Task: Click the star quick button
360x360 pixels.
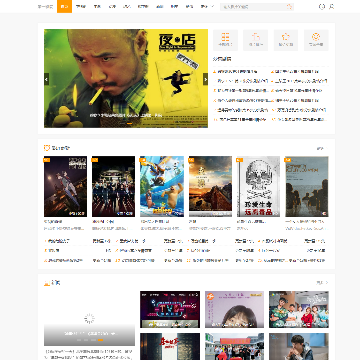Action: 286,40
